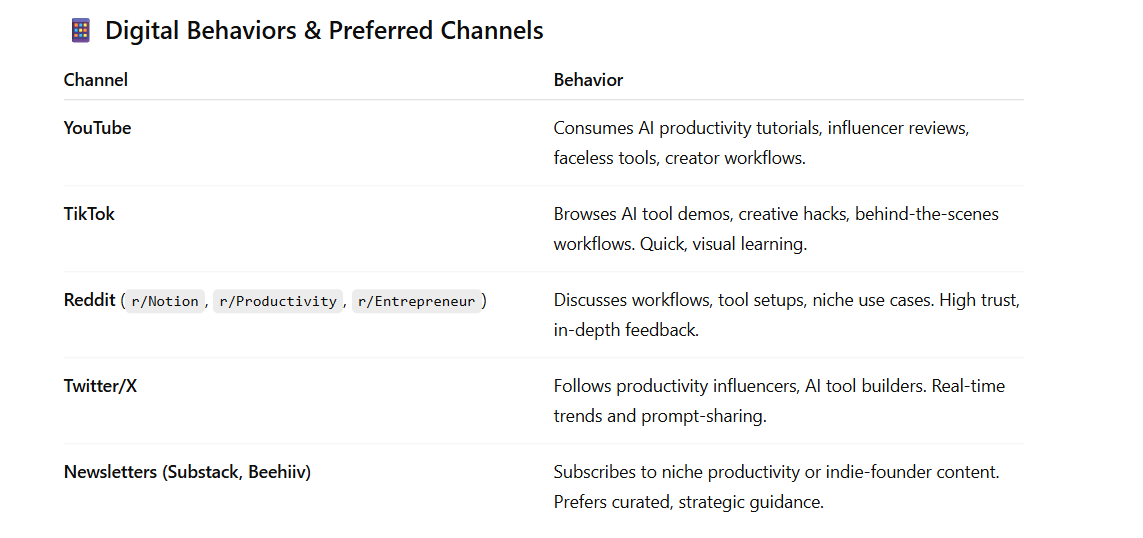Click the Reddit behavior description about workflows
The height and width of the screenshot is (538, 1143).
787,315
